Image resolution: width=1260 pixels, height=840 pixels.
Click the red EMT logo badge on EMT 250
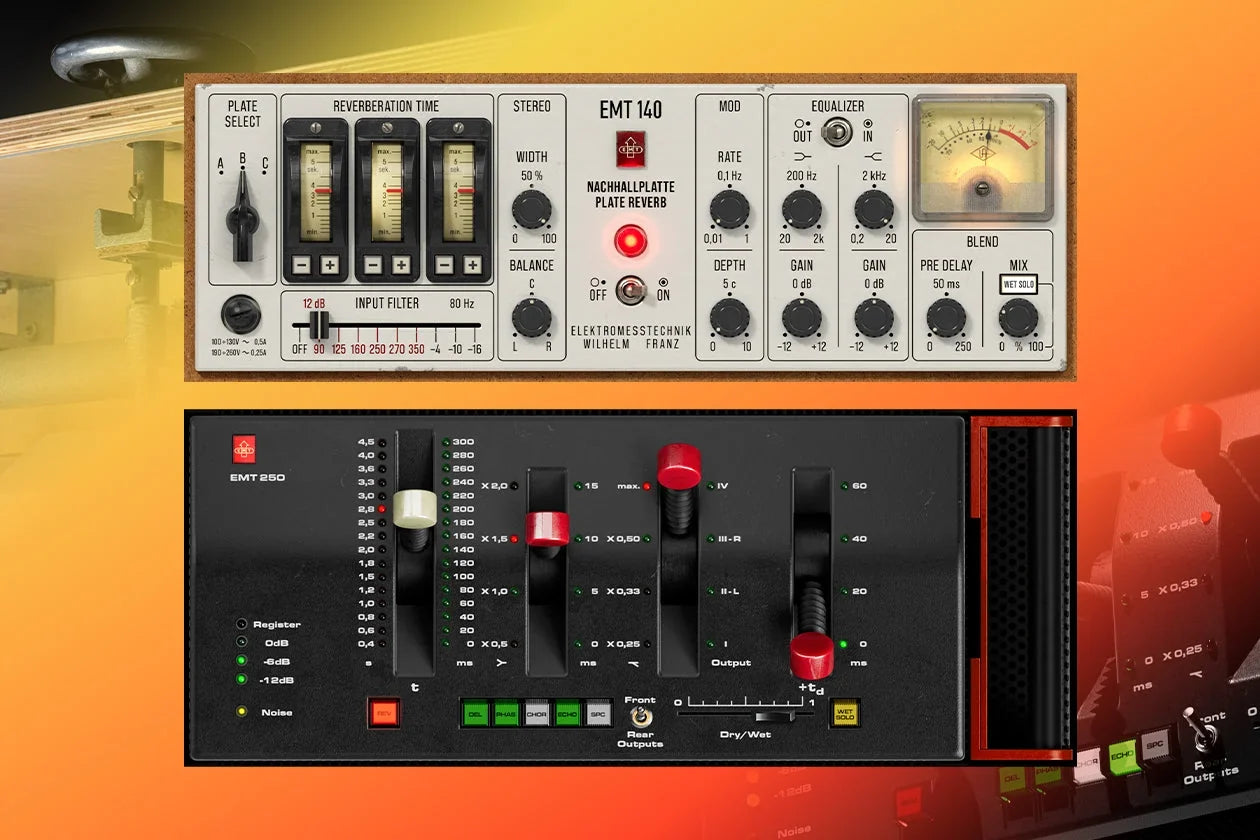point(246,449)
